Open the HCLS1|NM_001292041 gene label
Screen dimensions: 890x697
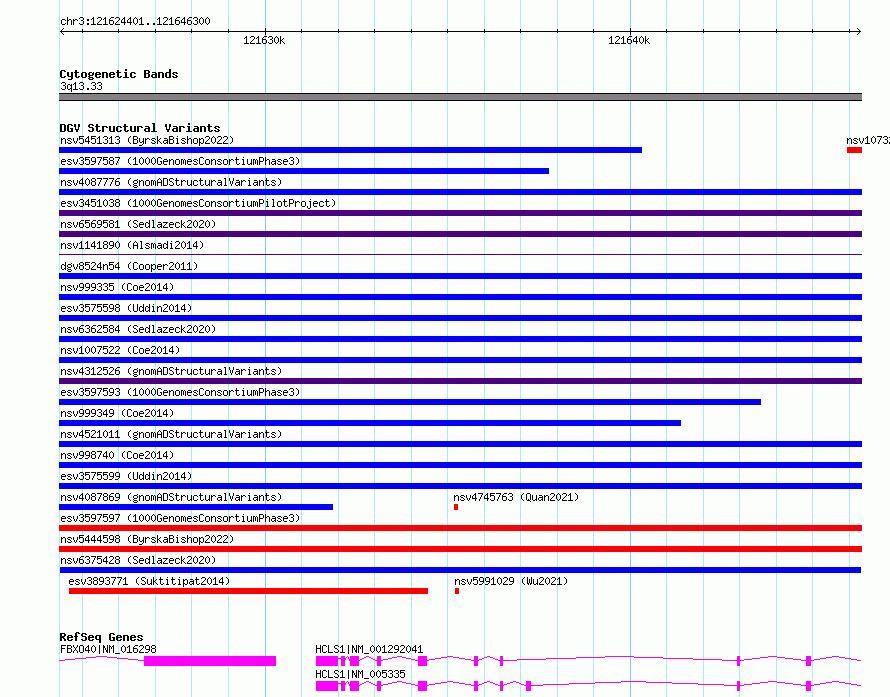pyautogui.click(x=369, y=649)
